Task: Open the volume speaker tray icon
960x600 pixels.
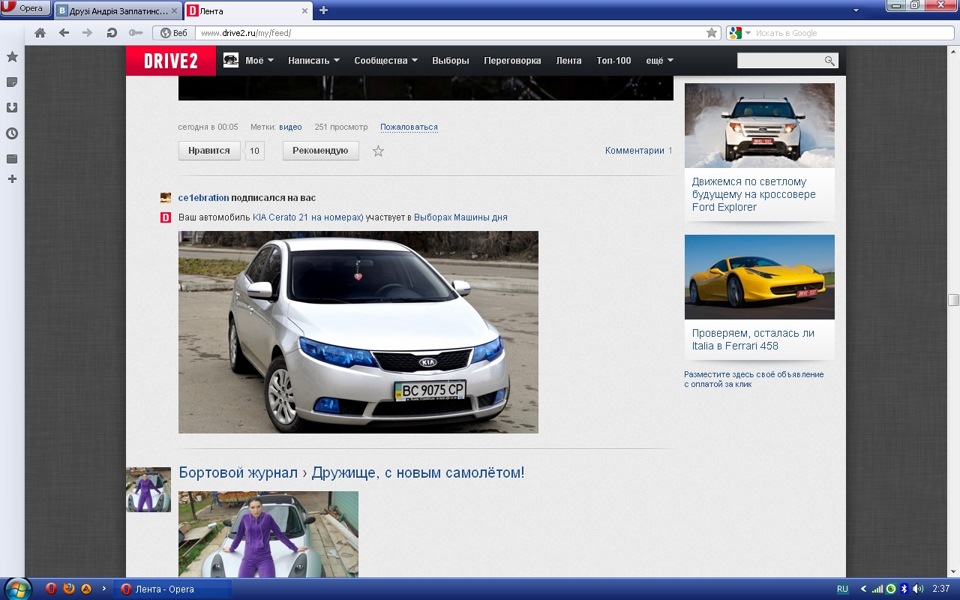Action: (917, 589)
